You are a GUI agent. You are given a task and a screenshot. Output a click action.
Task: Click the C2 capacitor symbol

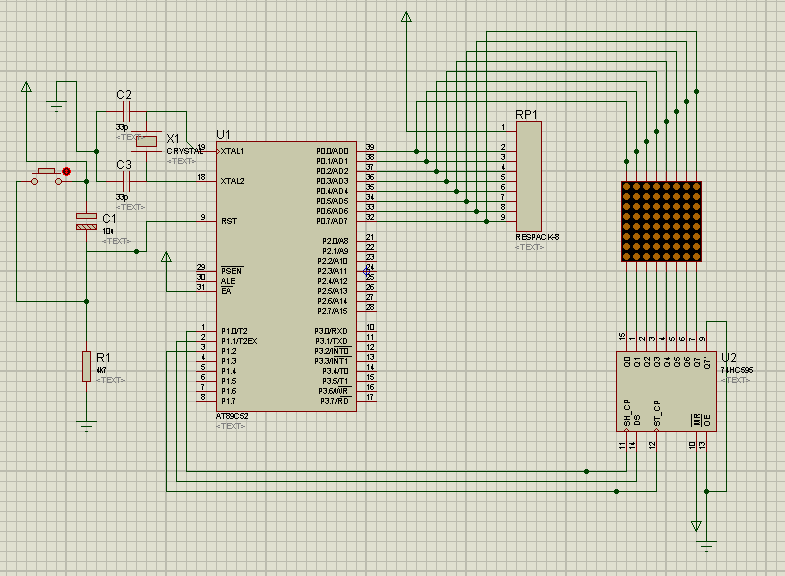(x=124, y=111)
